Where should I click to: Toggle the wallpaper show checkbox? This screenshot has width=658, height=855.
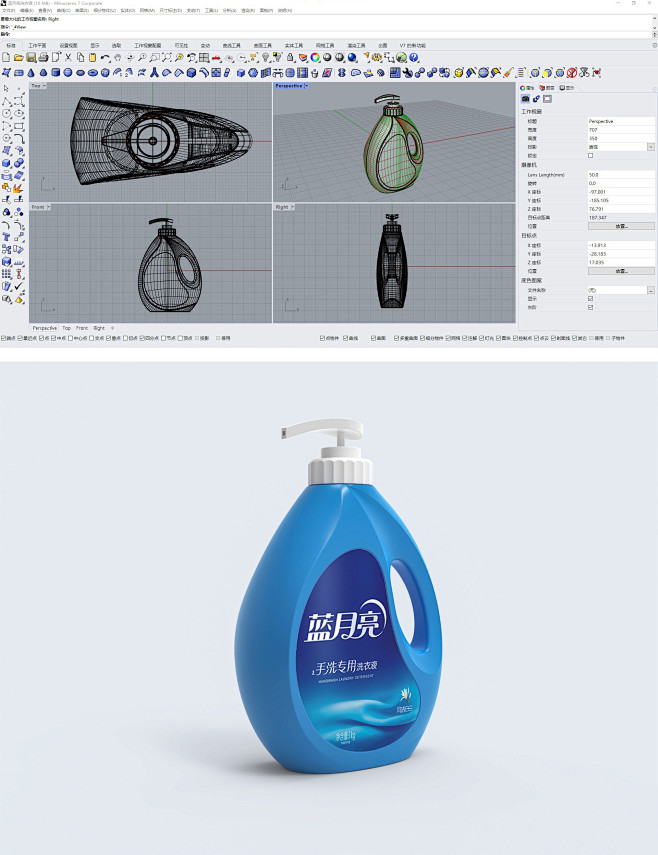pos(590,298)
